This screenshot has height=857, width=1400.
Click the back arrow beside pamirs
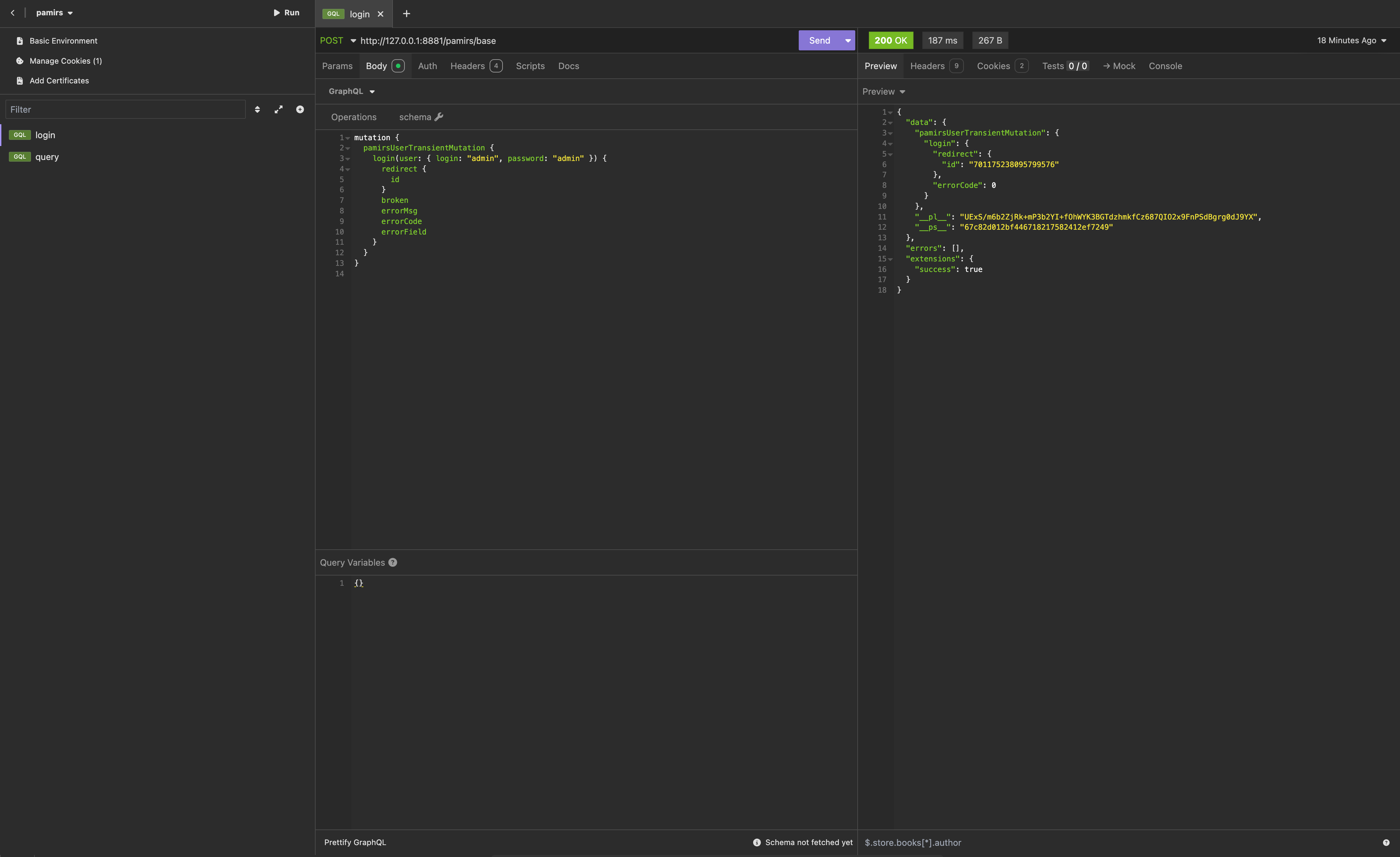tap(13, 13)
